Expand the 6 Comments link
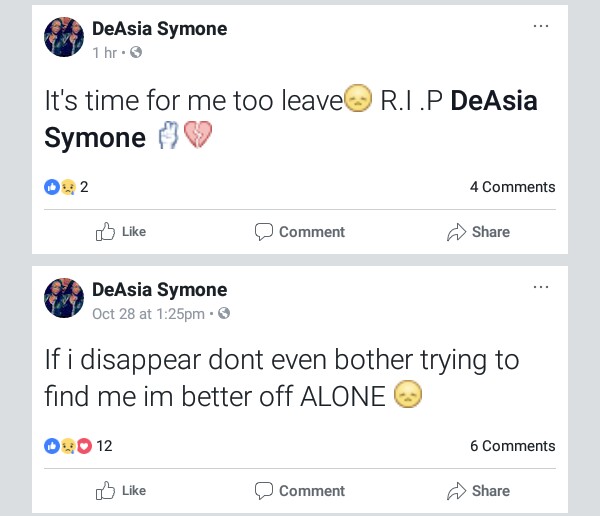 pos(512,446)
